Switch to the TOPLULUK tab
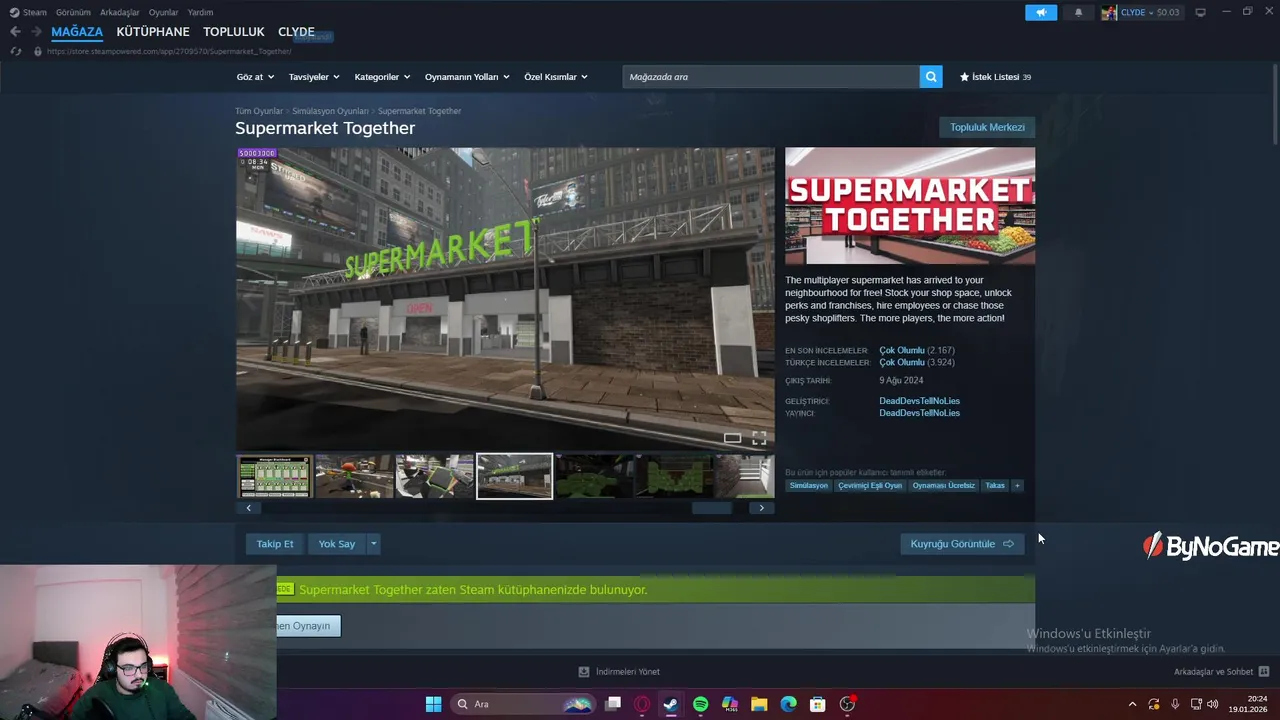Viewport: 1280px width, 720px height. (x=234, y=32)
